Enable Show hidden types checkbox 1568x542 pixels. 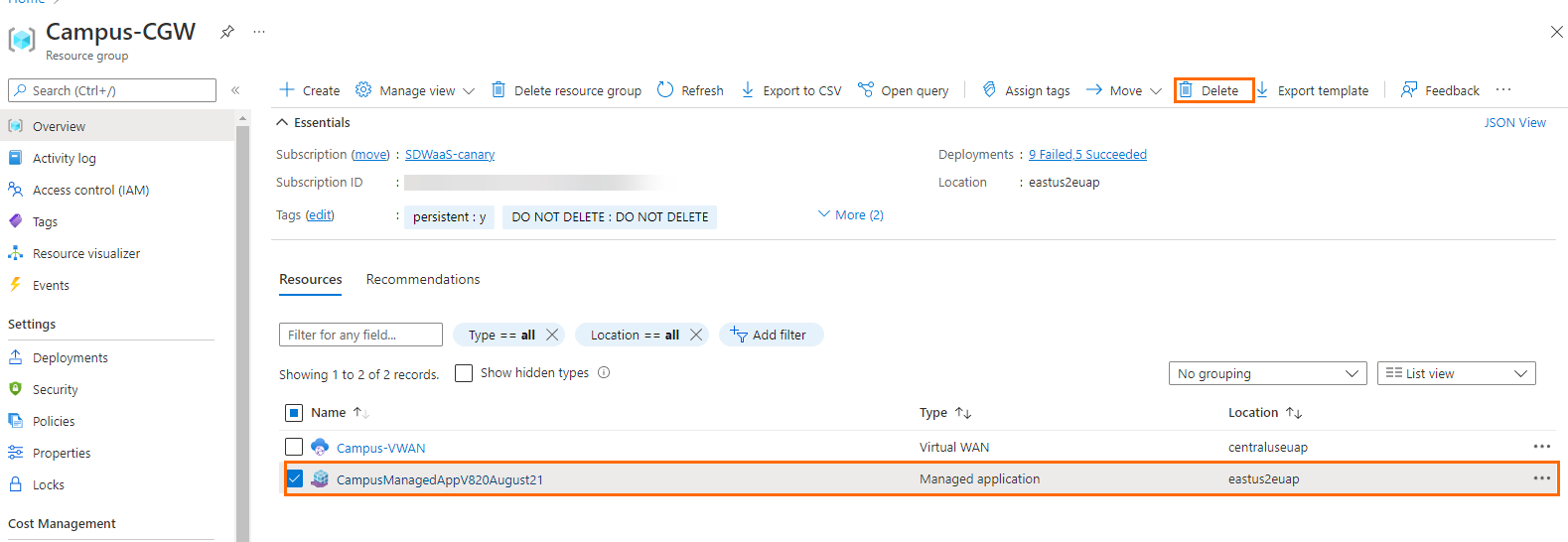tap(464, 373)
